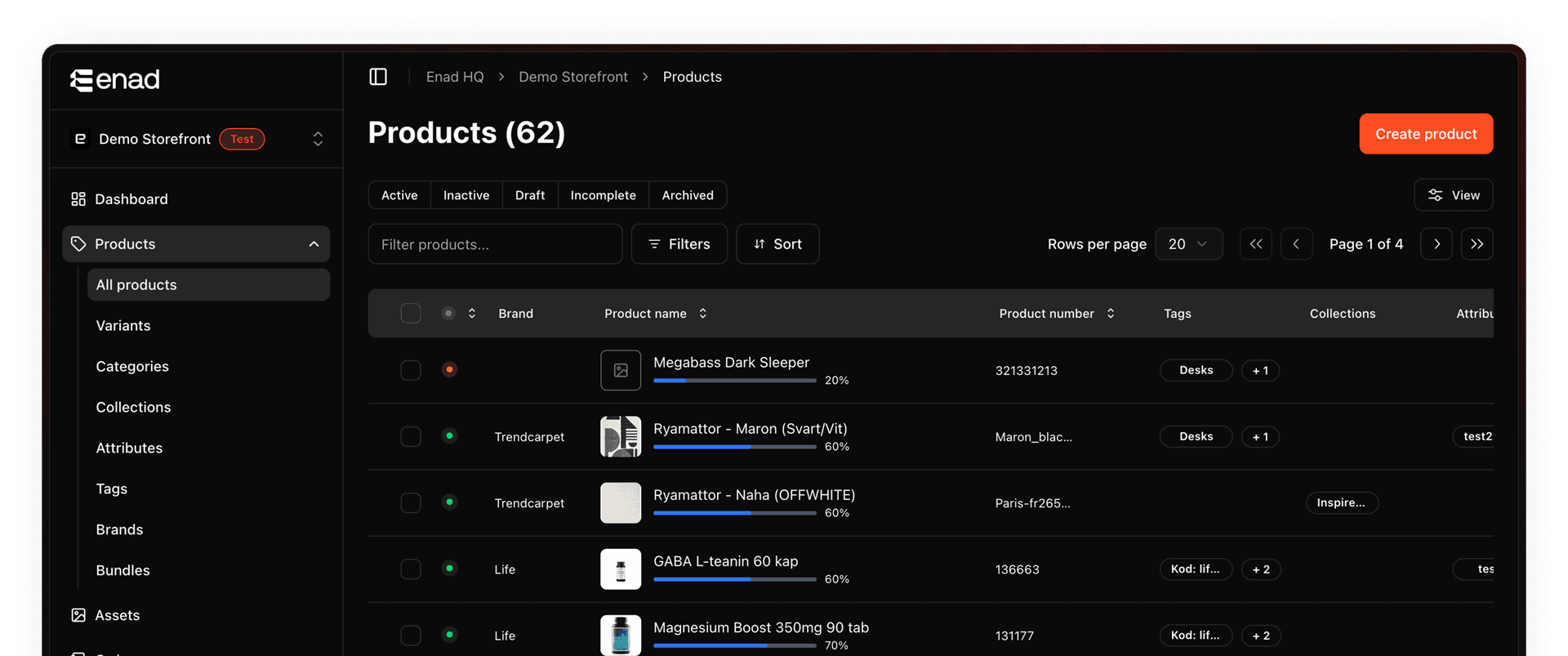
Task: Click the Megabass Dark Sleeper red status dot
Action: tap(449, 369)
